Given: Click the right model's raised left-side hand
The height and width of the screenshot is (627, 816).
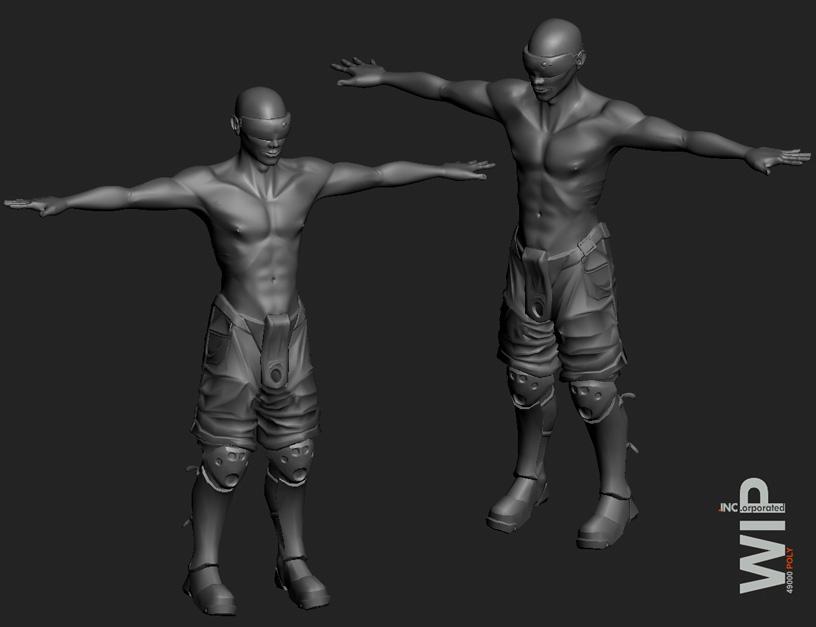Looking at the screenshot, I should [358, 72].
